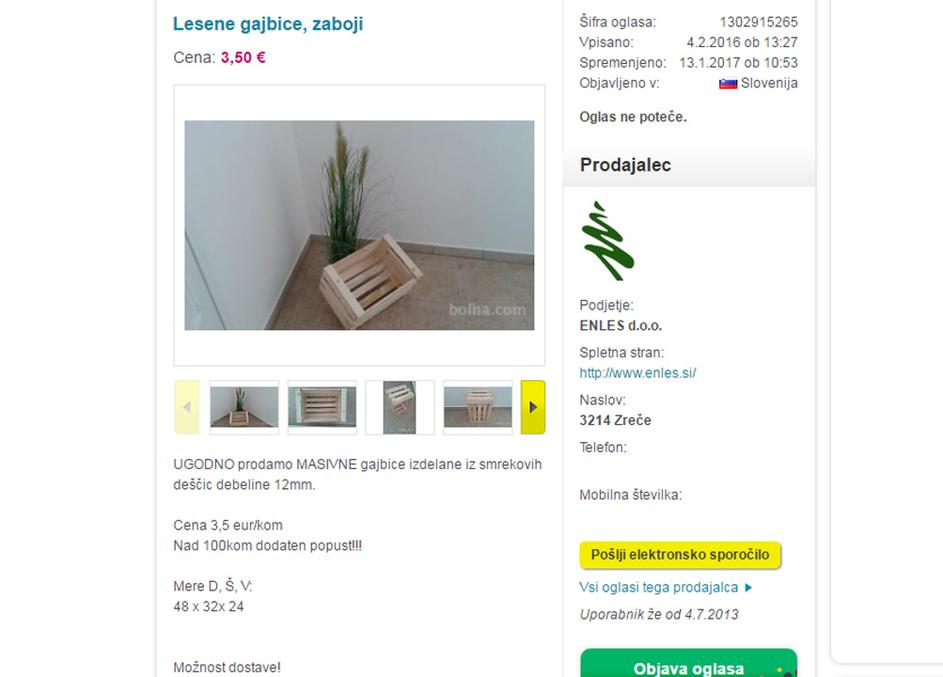Select the third thumbnail, stacked crates
This screenshot has width=943, height=677.
pyautogui.click(x=399, y=407)
